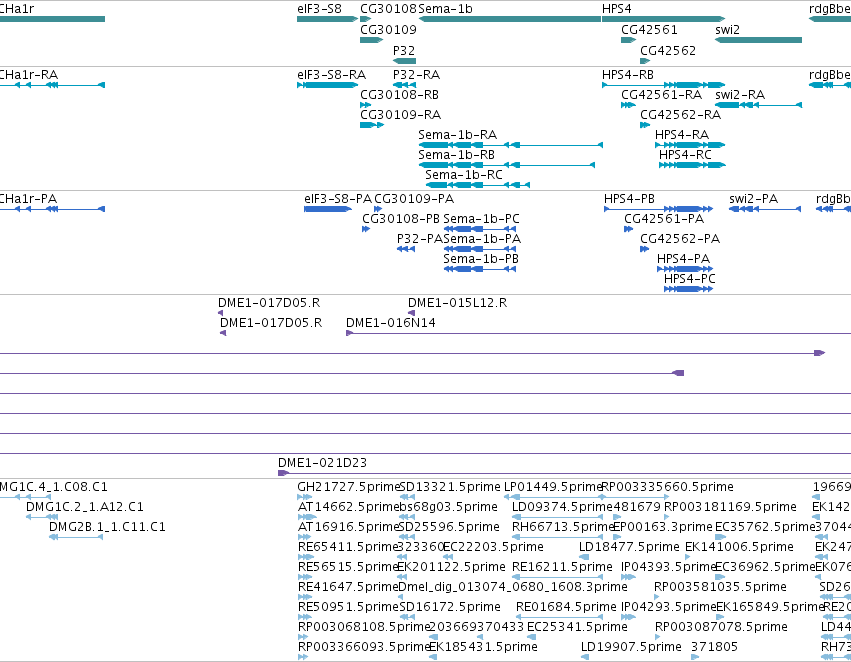Click the P32 gene label
This screenshot has width=851, height=662.
coord(404,50)
